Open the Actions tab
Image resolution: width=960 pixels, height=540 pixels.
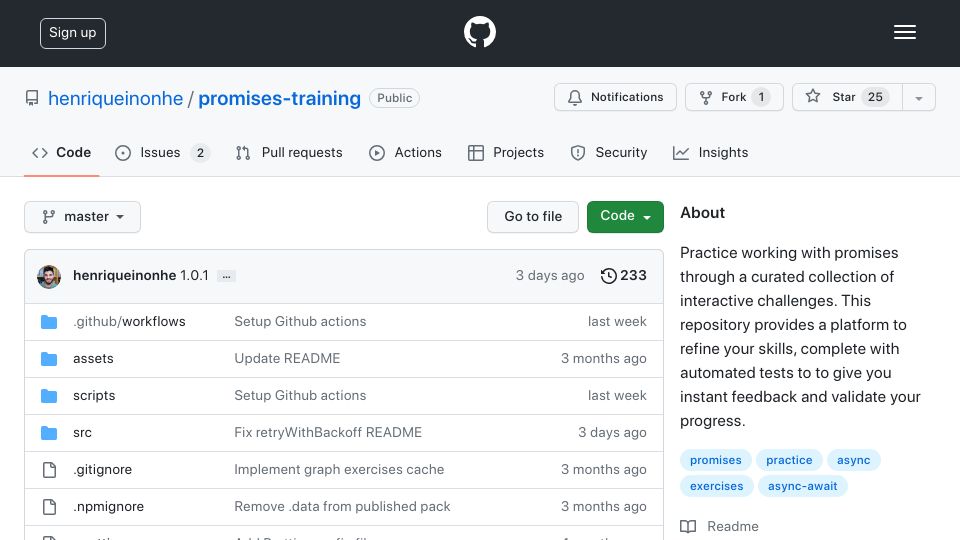(405, 152)
